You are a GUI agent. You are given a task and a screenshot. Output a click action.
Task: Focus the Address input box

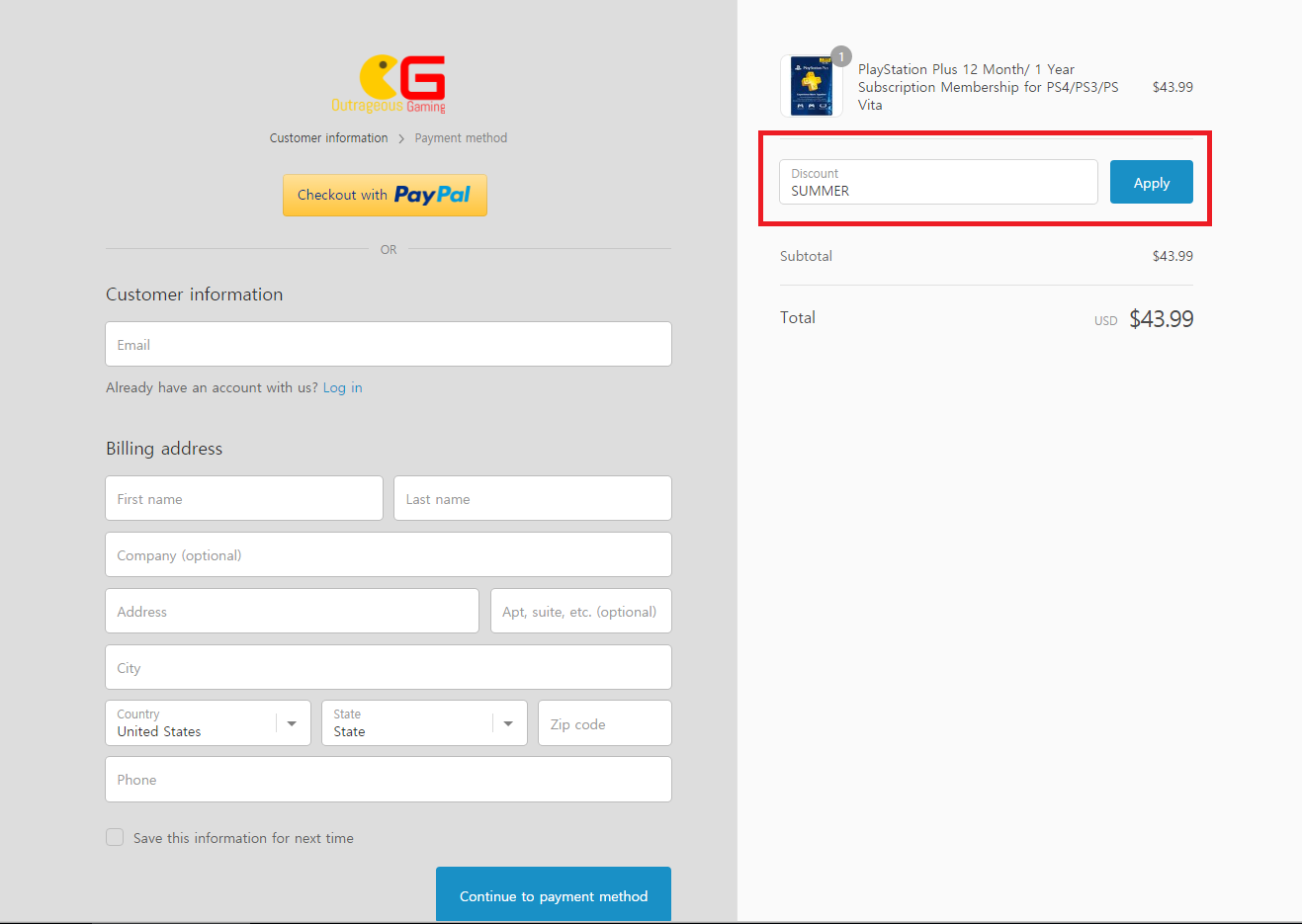click(292, 612)
